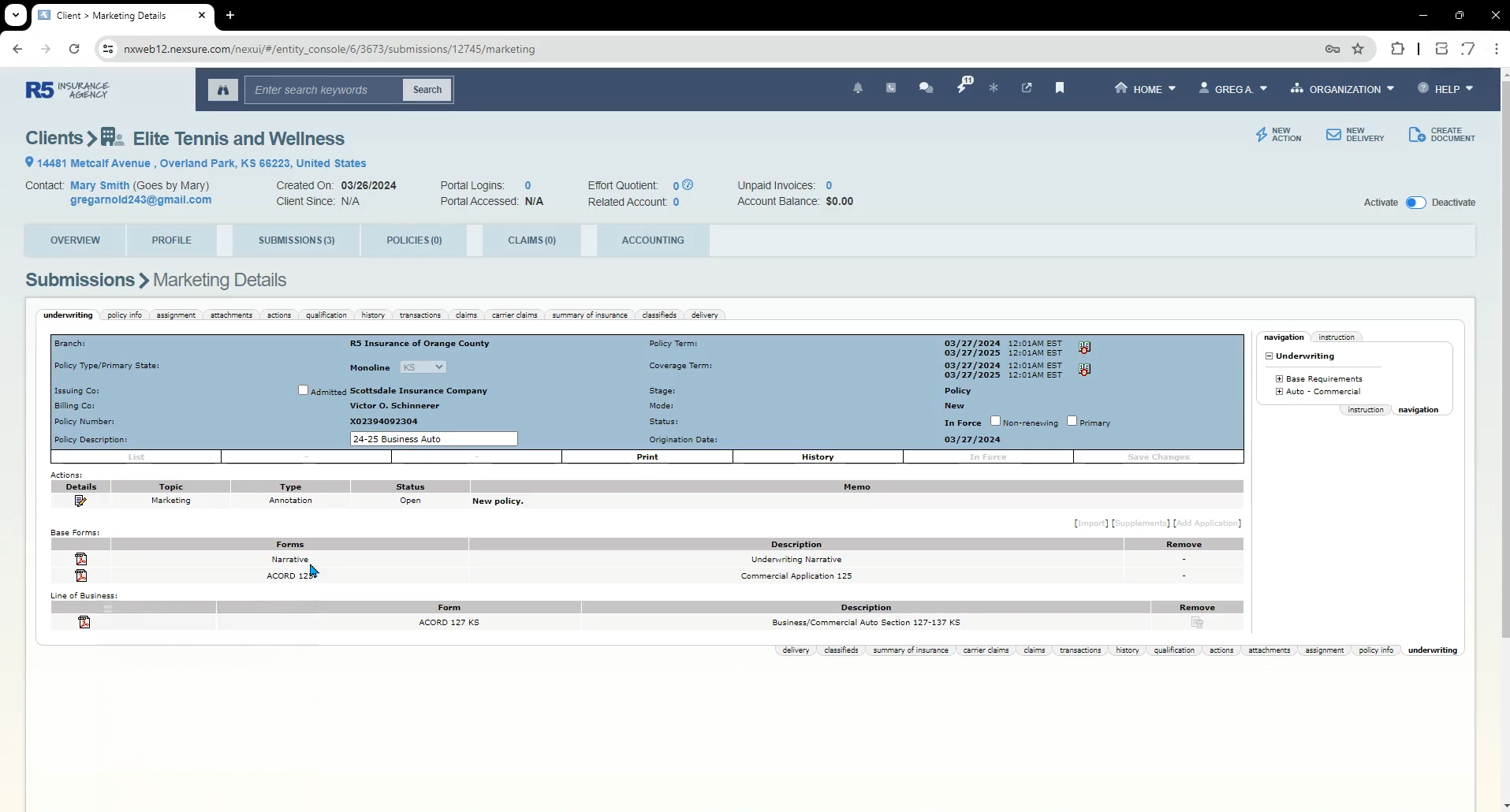Click the Policy Description text field
The width and height of the screenshot is (1510, 812).
tap(434, 439)
